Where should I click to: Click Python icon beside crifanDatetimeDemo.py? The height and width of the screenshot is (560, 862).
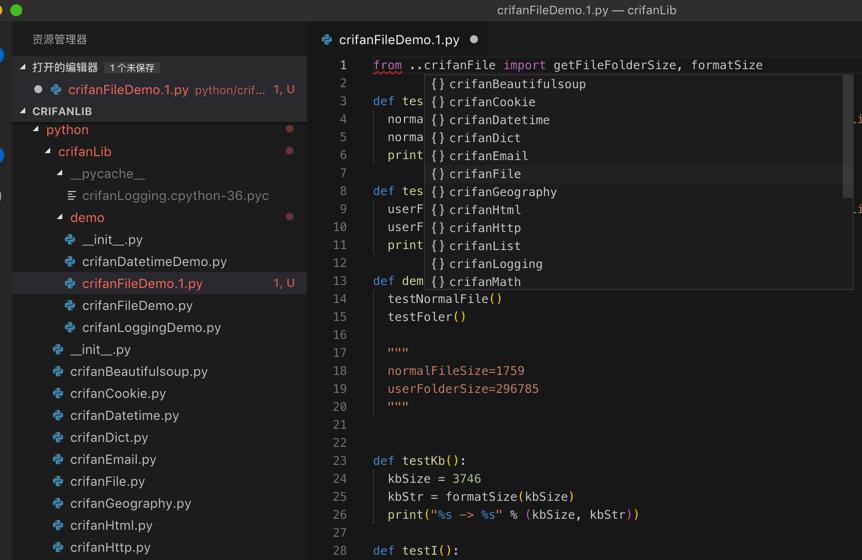70,262
